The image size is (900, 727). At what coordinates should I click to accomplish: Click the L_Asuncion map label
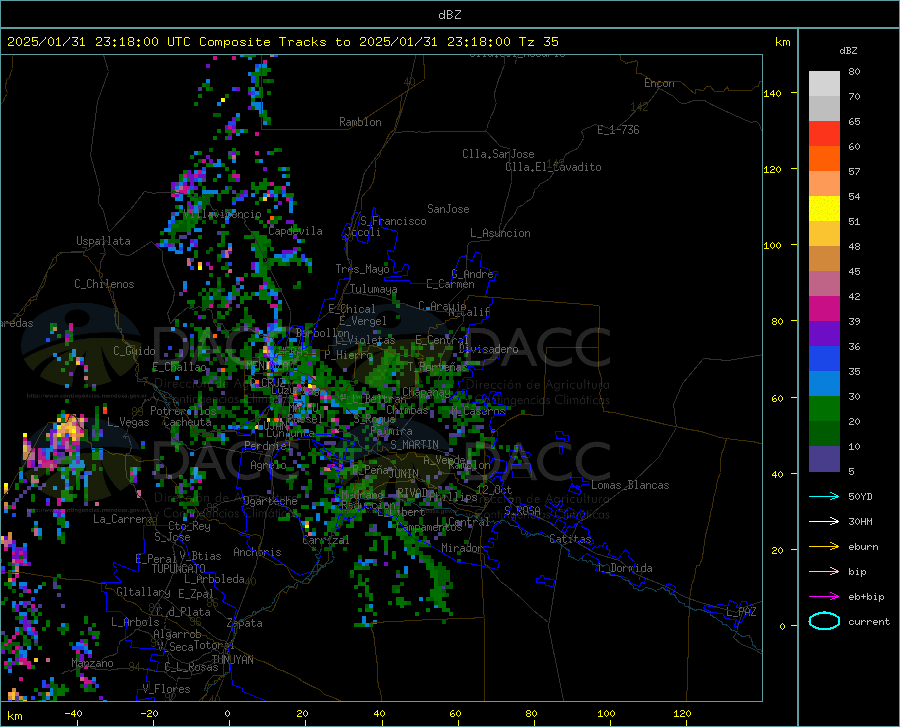coord(500,233)
